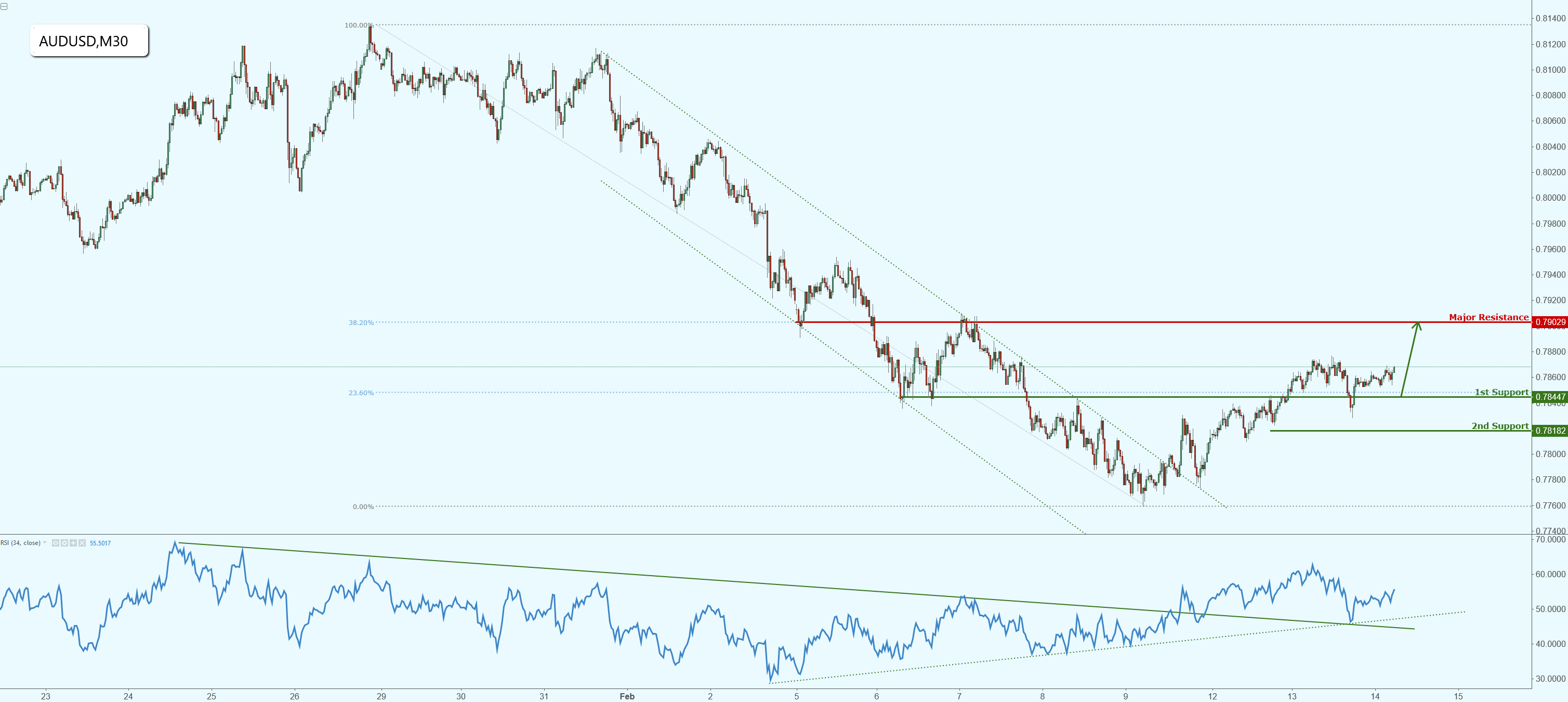Click date 23 on time axis

click(x=46, y=696)
